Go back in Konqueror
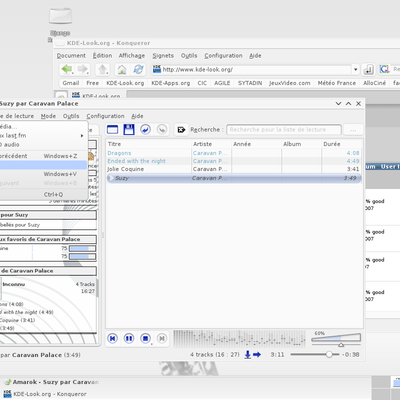 click(67, 69)
